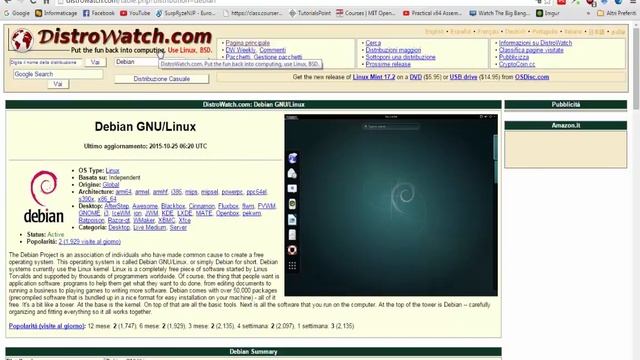
Task: Open the CryptoCoin.cc link
Action: coord(517,64)
